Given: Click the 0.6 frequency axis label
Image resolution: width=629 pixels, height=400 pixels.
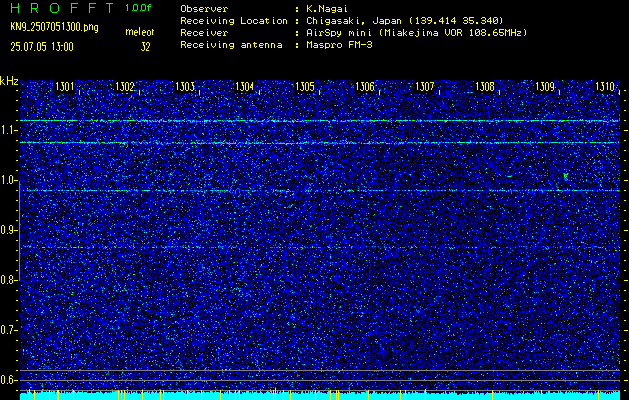Looking at the screenshot, I should pos(8,380).
